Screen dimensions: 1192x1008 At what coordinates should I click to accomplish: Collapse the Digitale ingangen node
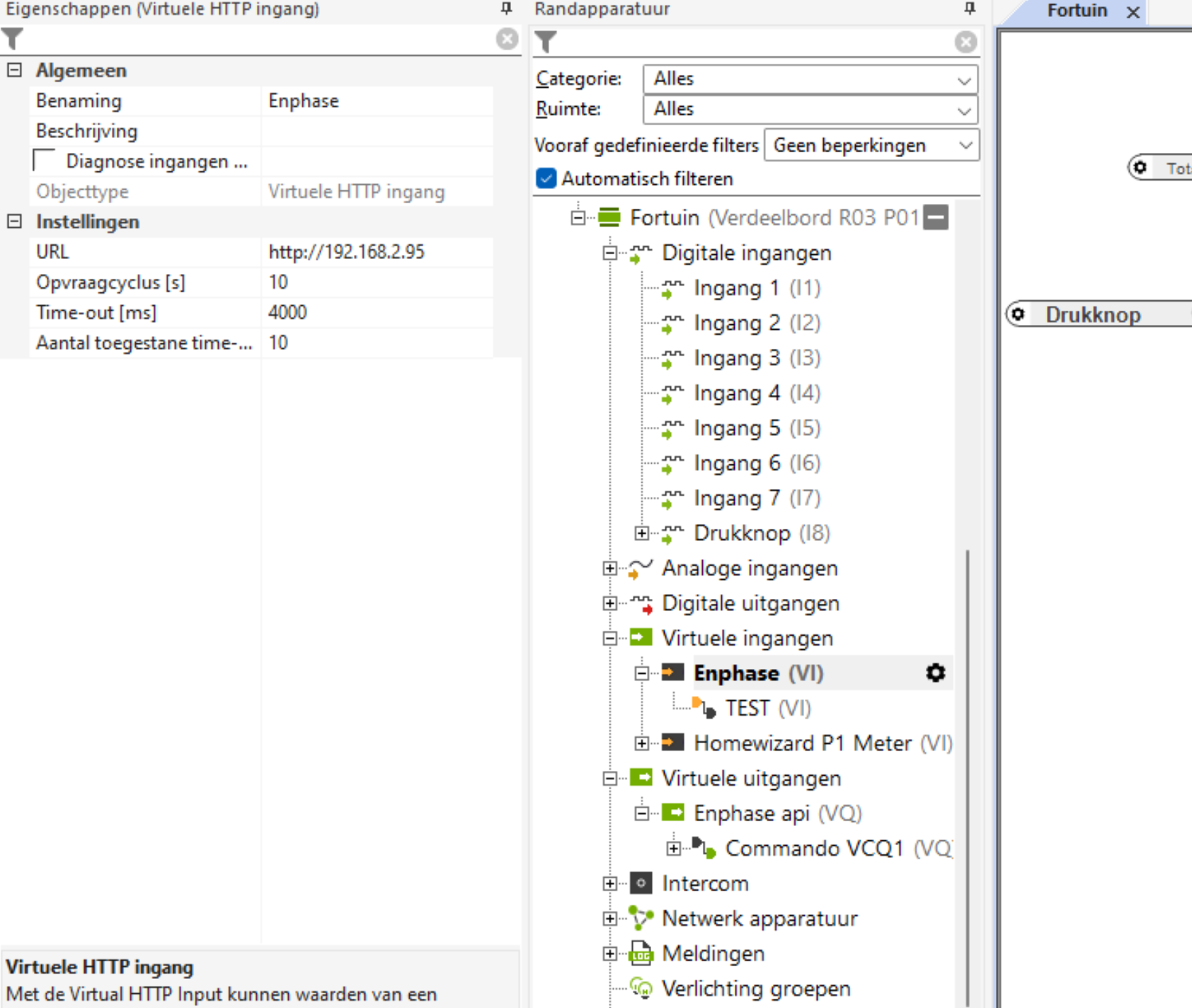[609, 253]
